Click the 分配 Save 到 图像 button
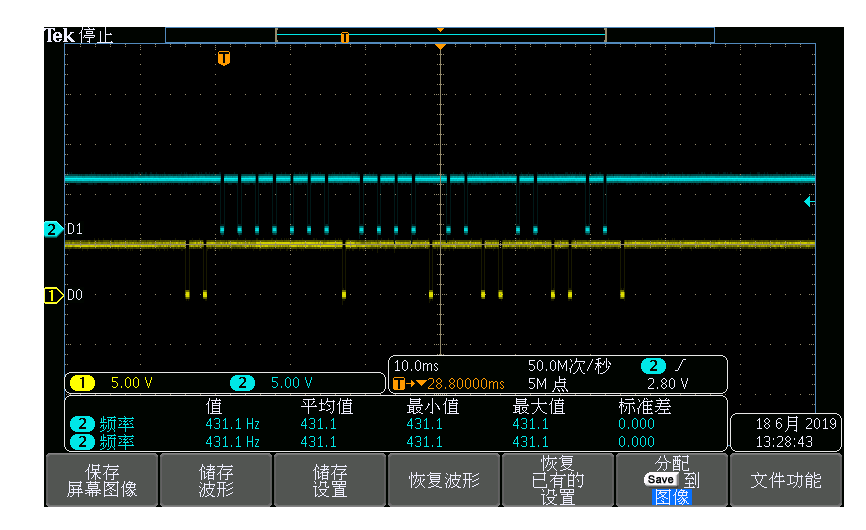The height and width of the screenshot is (530, 866). [x=672, y=480]
